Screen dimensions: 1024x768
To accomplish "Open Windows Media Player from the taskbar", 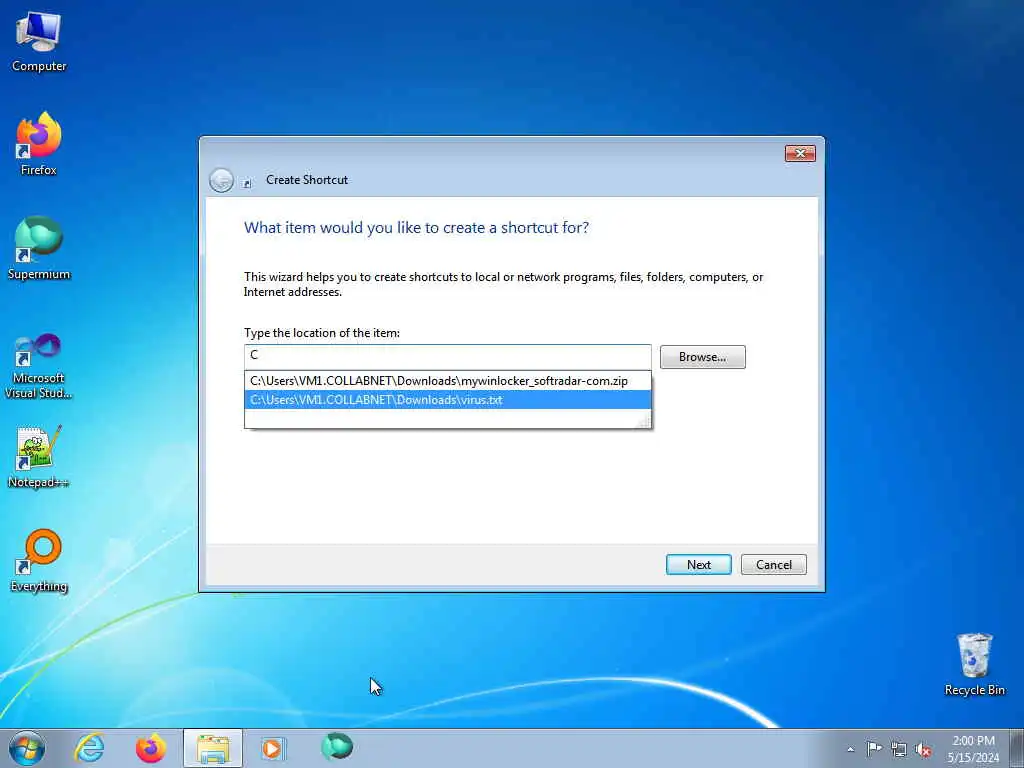I will 273,748.
